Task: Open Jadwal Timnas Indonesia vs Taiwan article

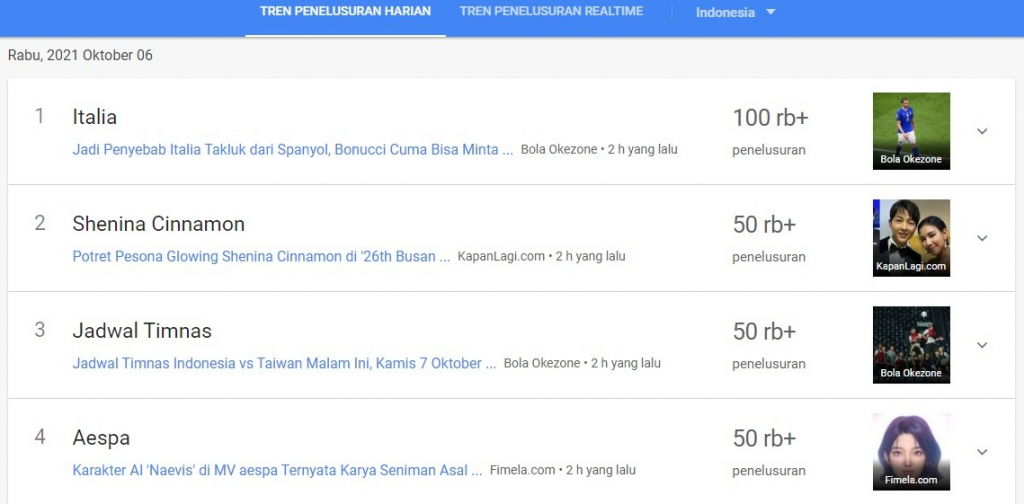Action: [x=284, y=364]
